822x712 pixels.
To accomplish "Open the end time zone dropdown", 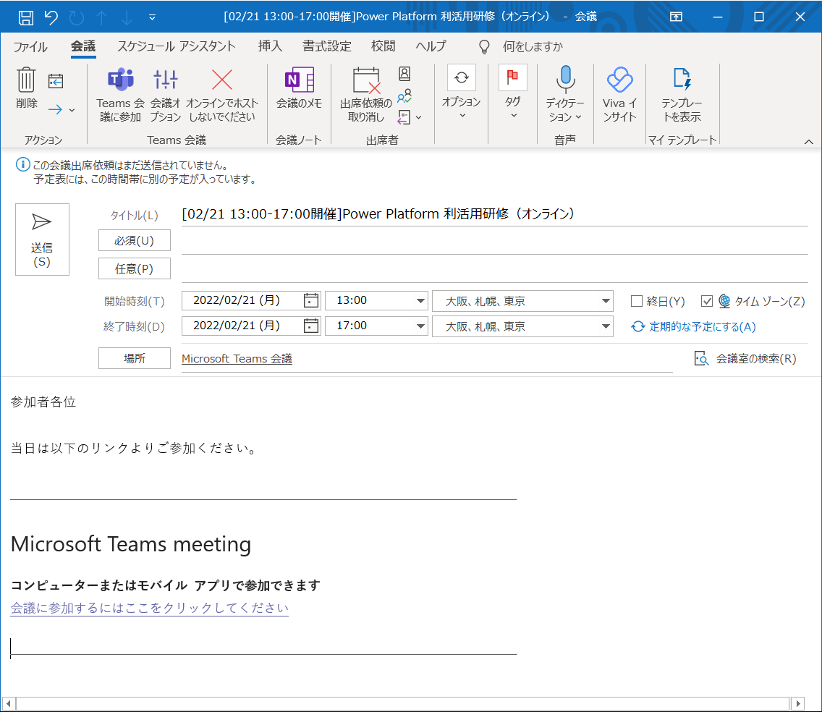I will coord(605,326).
